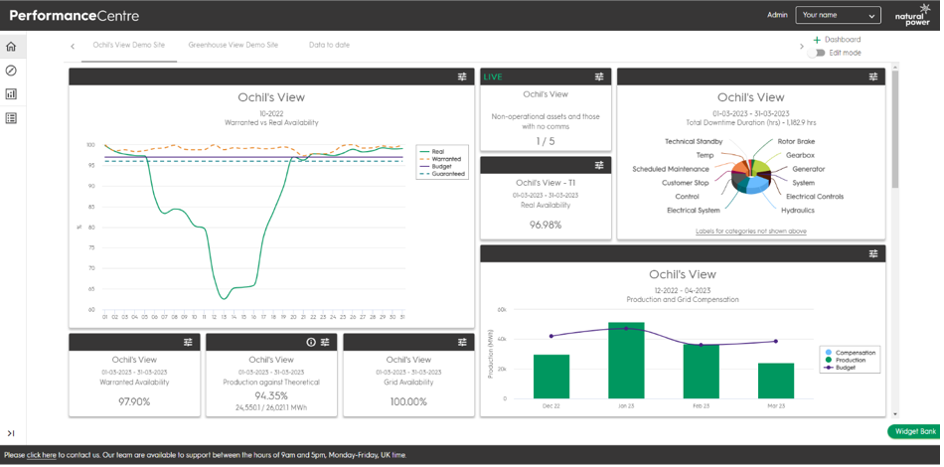Follow the click here contact link

click(x=42, y=456)
